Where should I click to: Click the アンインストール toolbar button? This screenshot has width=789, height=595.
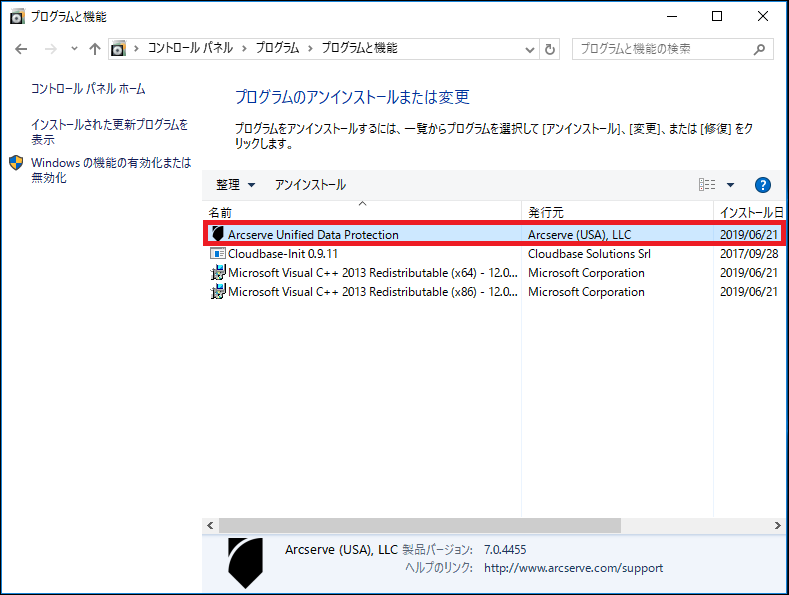pyautogui.click(x=310, y=185)
